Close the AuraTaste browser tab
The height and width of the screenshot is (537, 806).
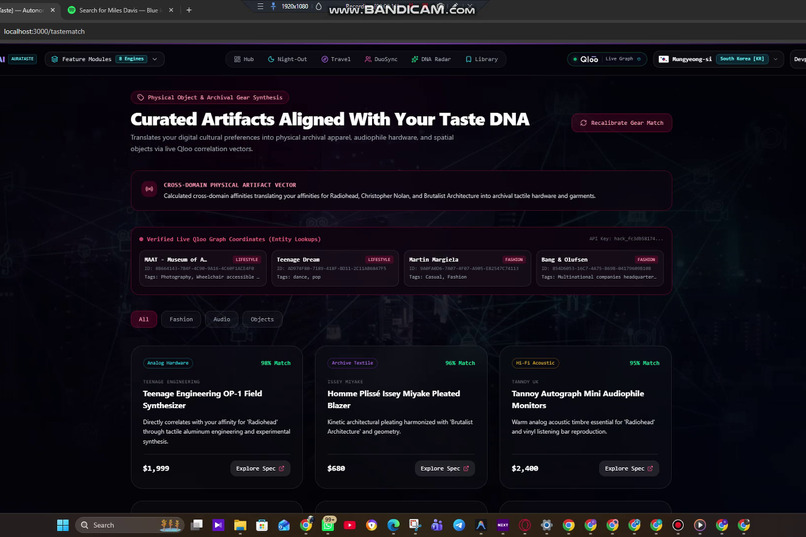click(x=52, y=10)
